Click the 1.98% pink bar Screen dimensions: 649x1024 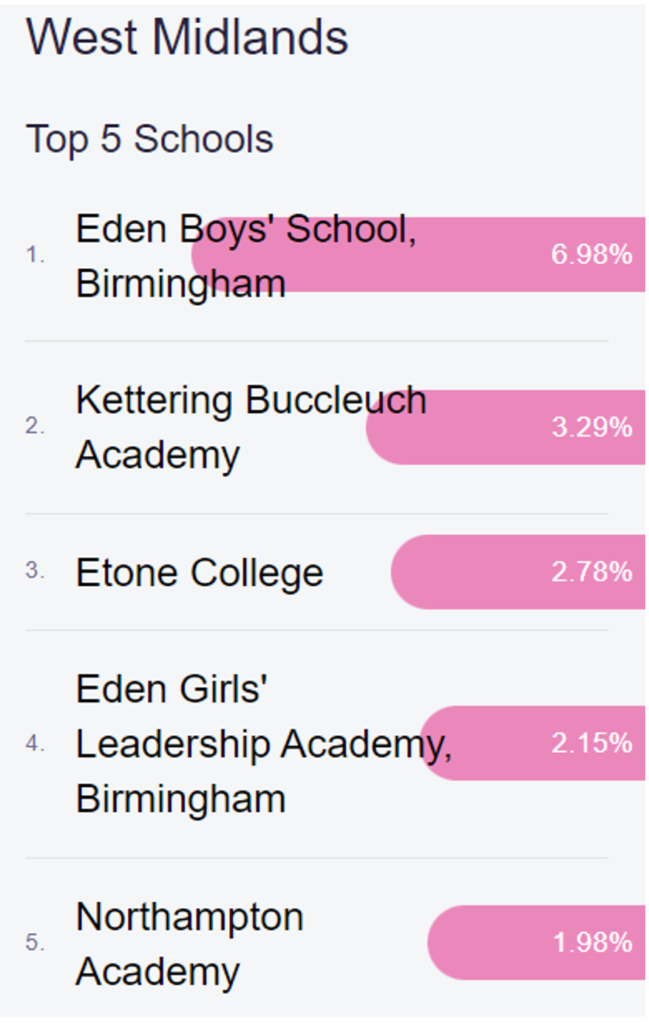pyautogui.click(x=536, y=942)
